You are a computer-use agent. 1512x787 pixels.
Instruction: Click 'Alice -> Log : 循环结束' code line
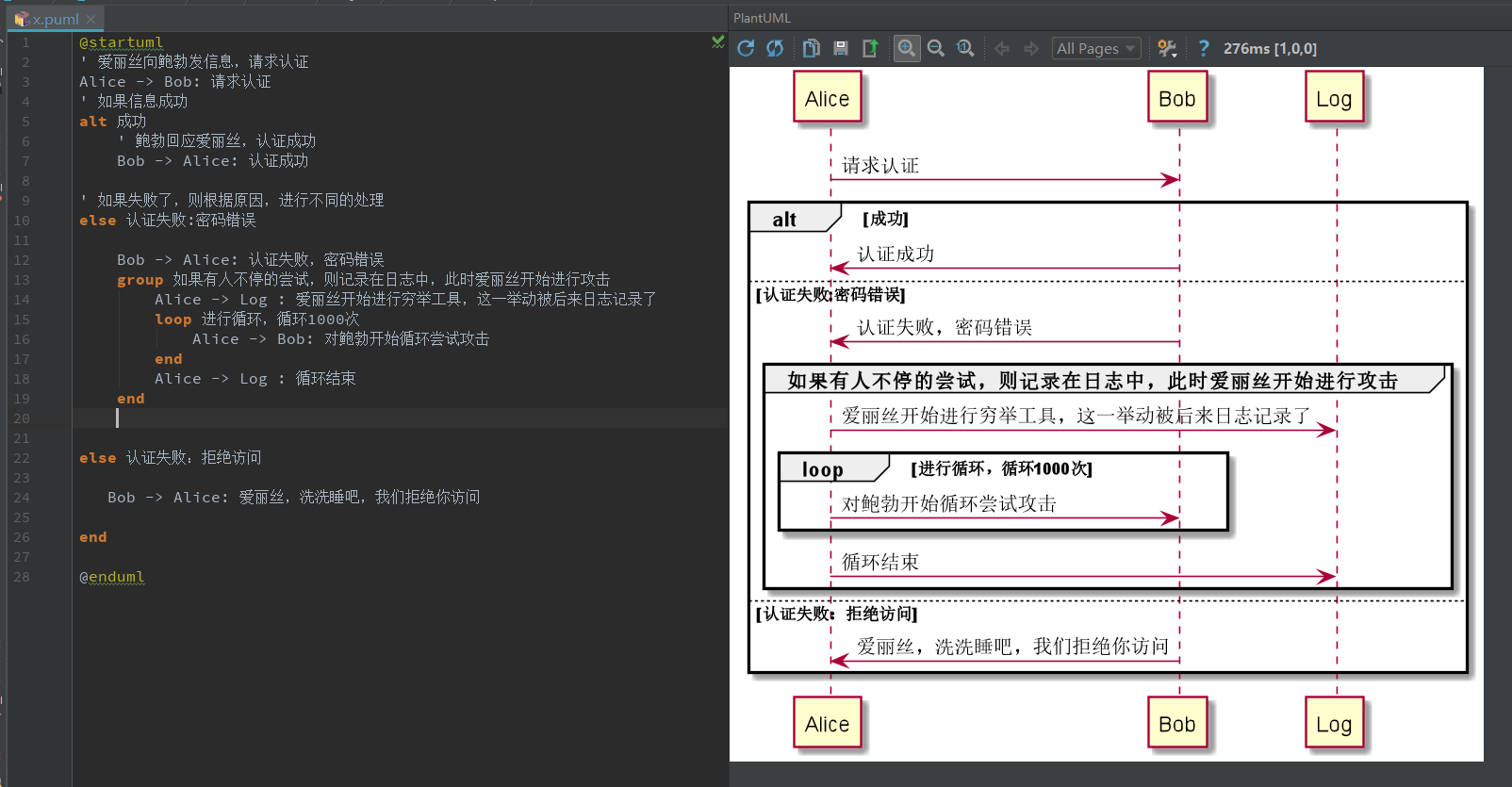(x=255, y=379)
